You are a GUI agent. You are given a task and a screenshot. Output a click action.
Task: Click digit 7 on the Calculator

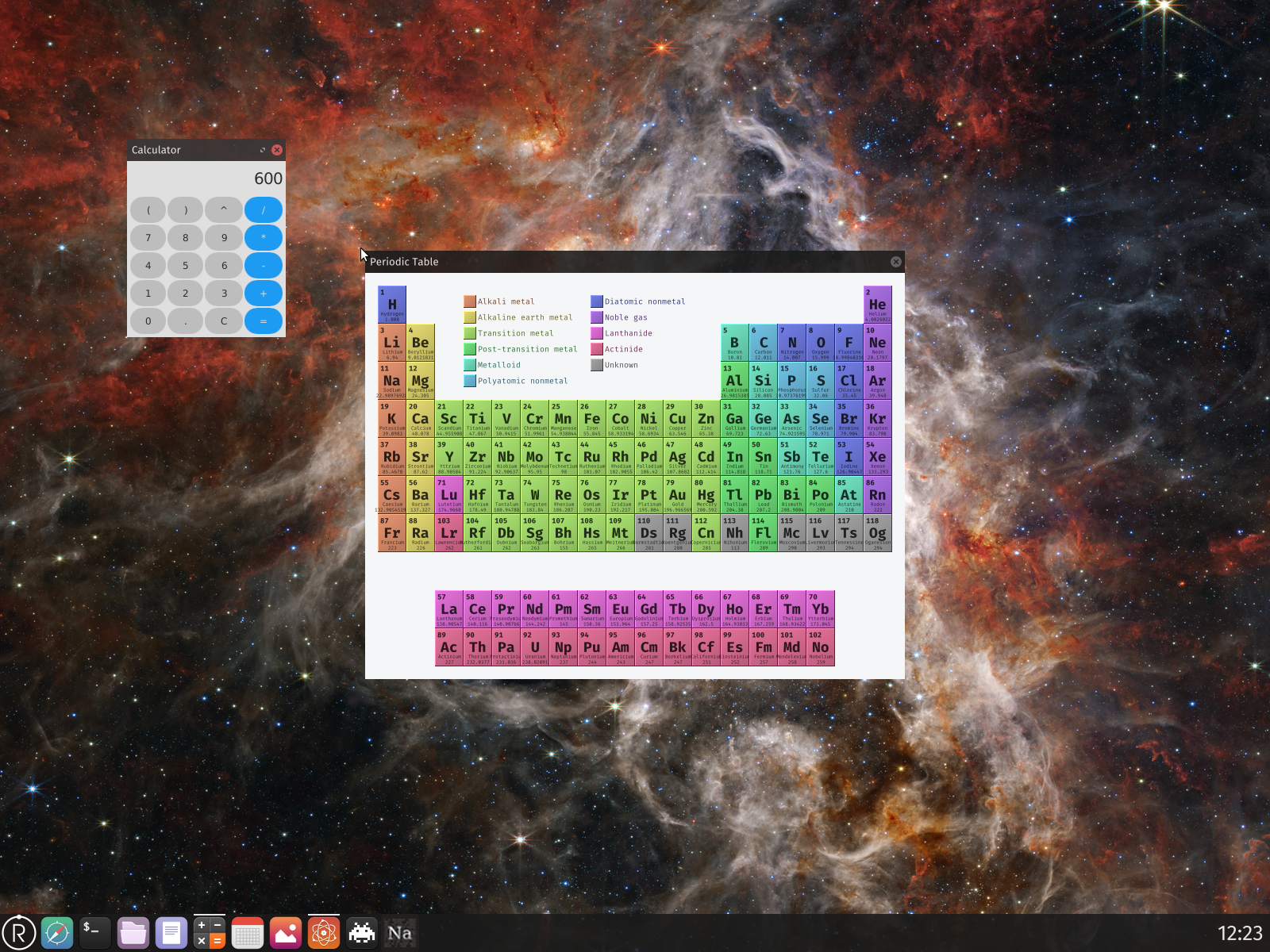148,237
